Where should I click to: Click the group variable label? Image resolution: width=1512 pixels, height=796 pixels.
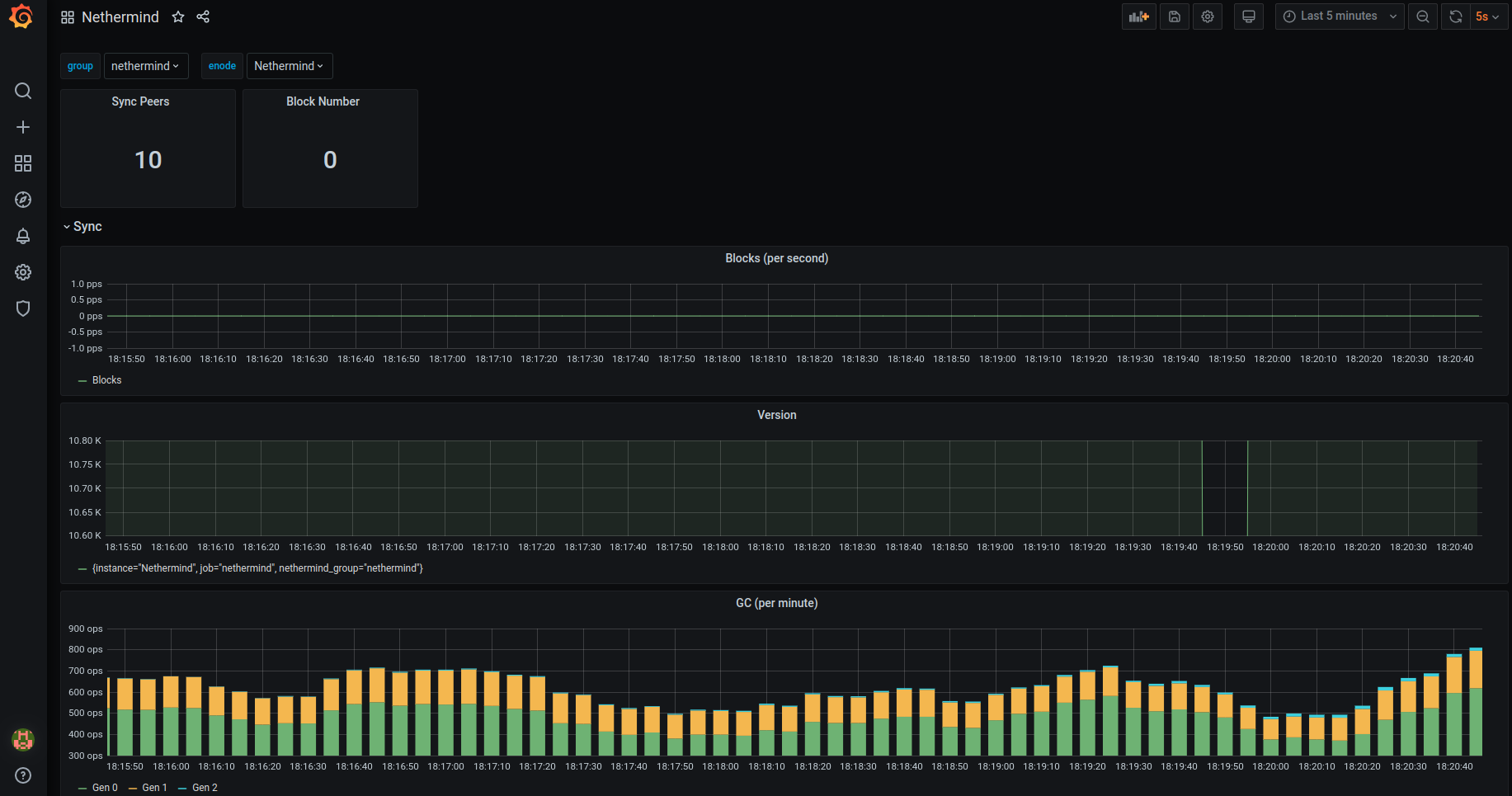(x=80, y=66)
